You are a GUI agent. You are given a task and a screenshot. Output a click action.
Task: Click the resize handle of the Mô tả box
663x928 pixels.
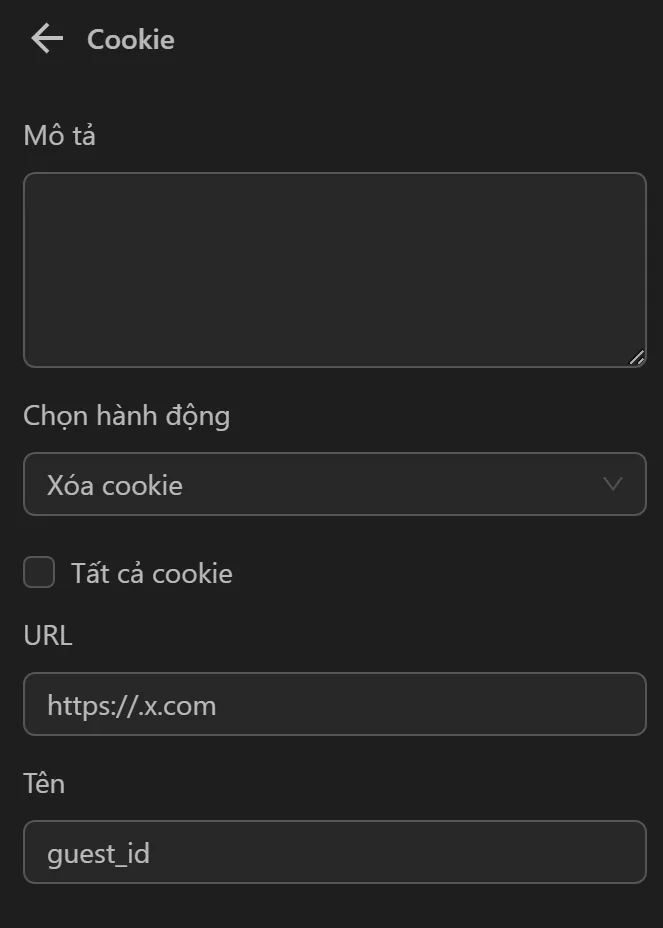click(x=637, y=356)
